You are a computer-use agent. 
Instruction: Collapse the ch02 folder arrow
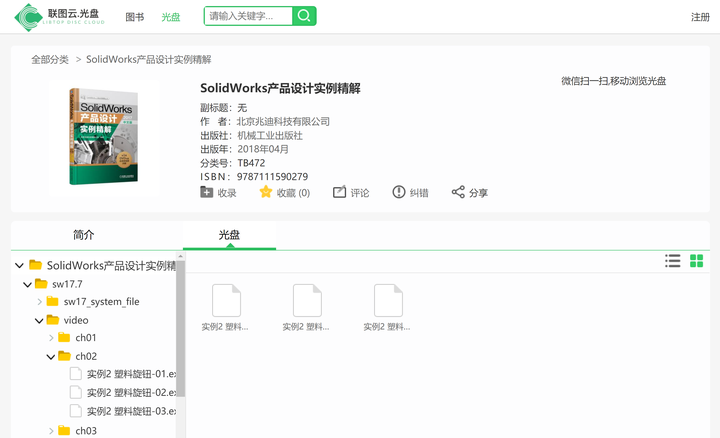[51, 357]
